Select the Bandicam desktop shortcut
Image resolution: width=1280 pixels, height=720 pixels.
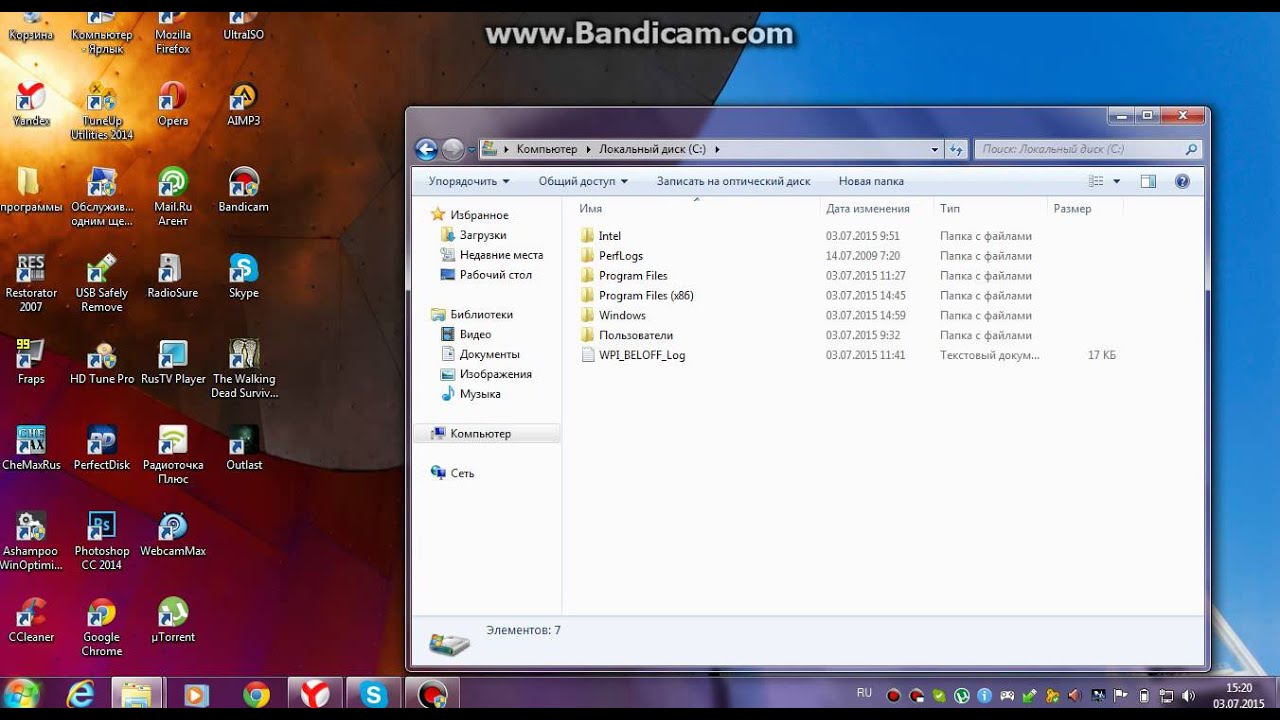[x=243, y=191]
